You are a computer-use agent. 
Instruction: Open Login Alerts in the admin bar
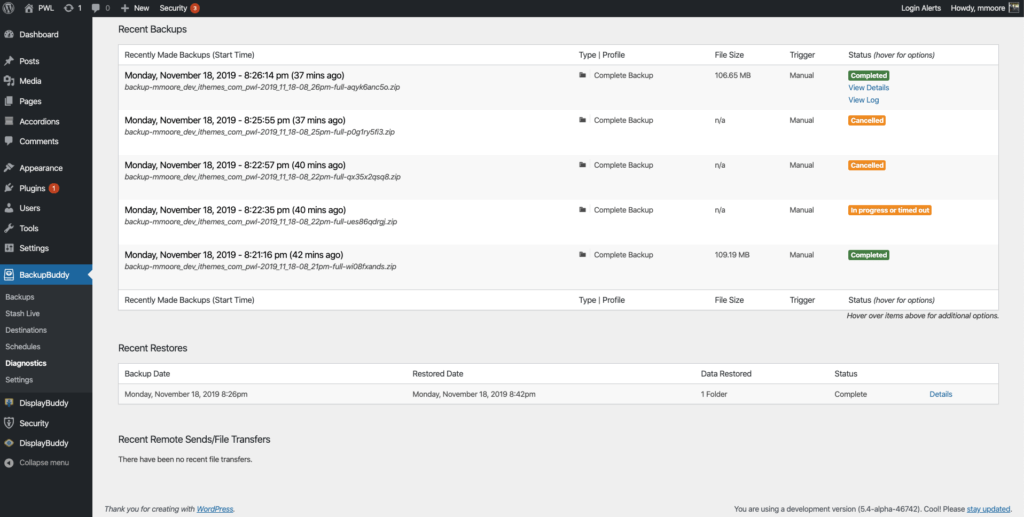click(920, 8)
